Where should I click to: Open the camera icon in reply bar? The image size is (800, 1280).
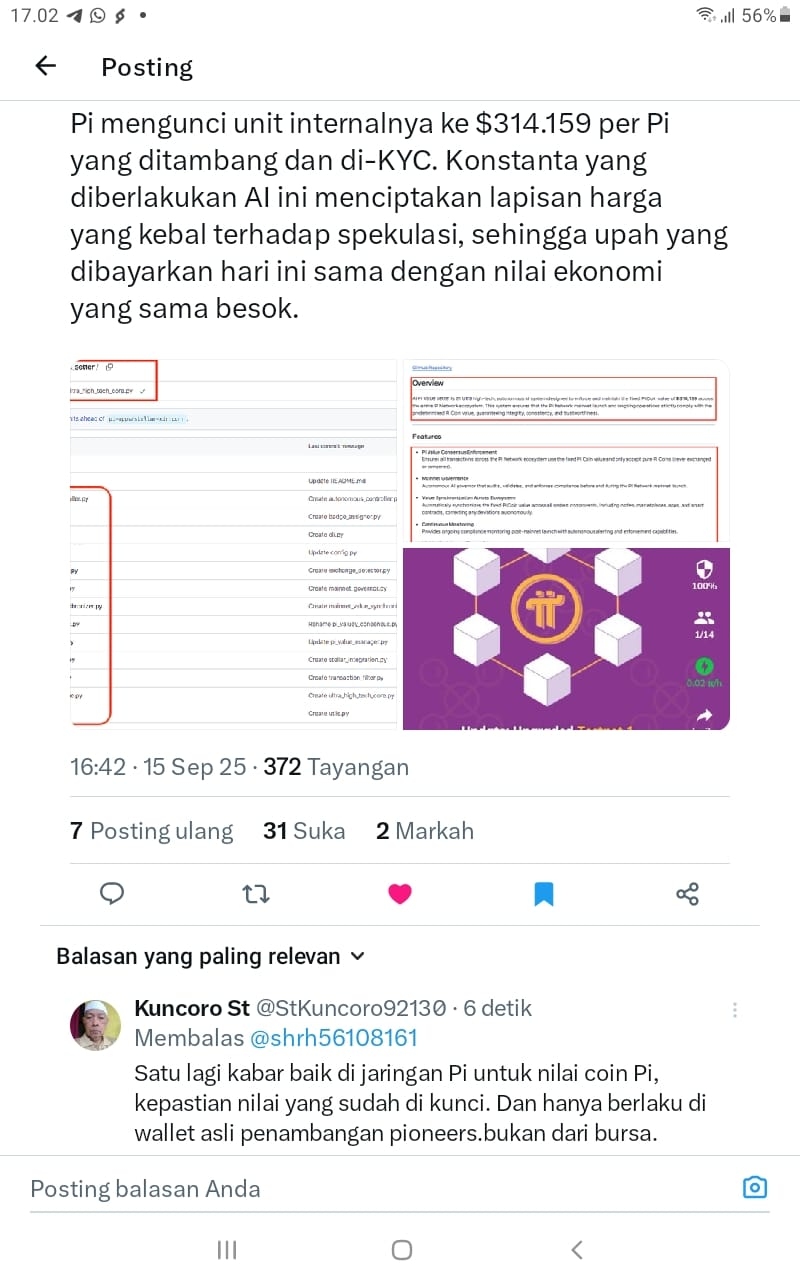click(755, 1187)
